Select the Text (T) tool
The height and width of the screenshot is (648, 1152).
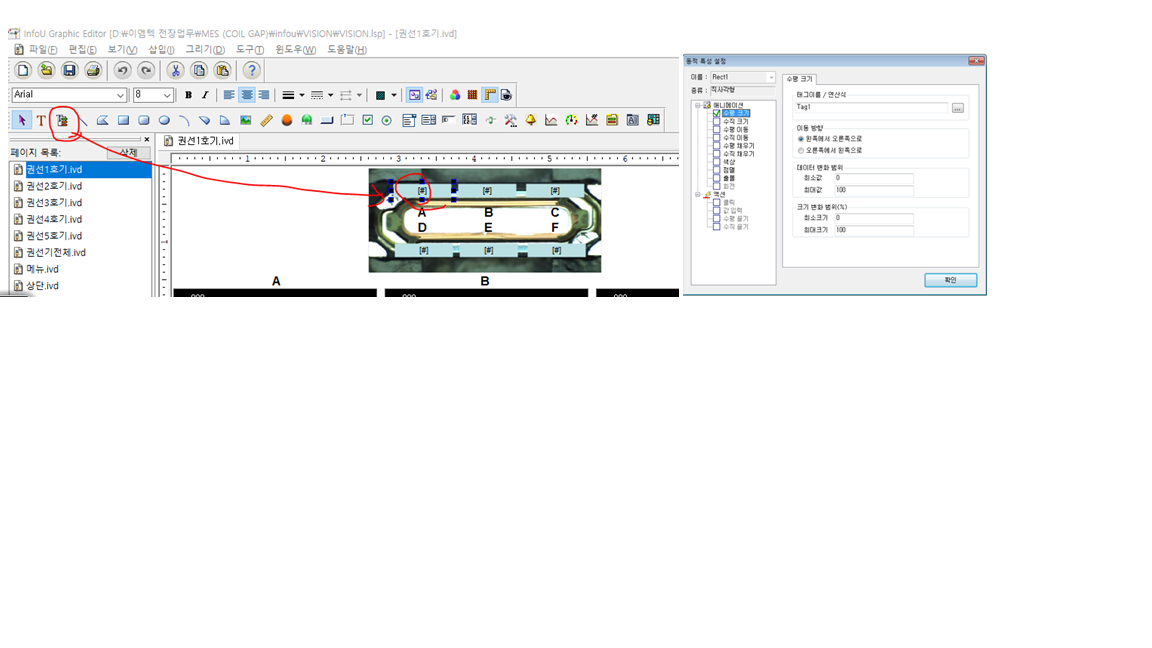[x=41, y=121]
